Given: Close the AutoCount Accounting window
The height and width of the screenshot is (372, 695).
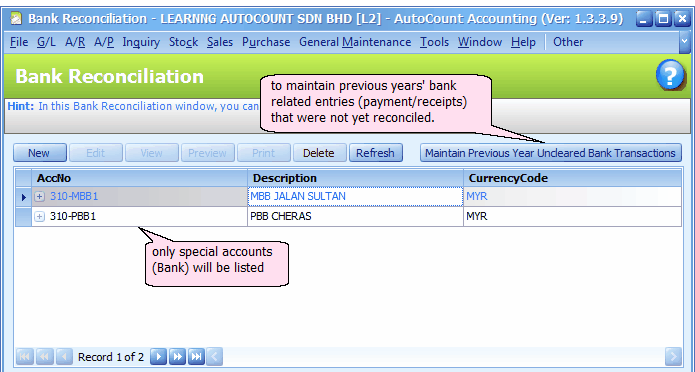Looking at the screenshot, I should (x=682, y=19).
